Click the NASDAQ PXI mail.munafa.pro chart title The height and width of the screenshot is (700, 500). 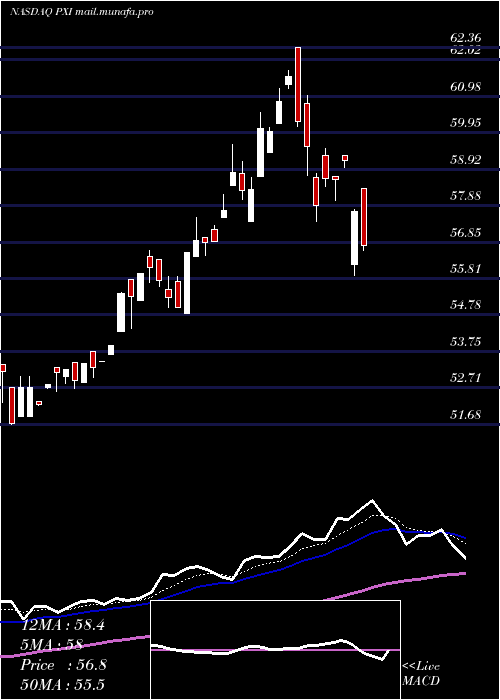(x=82, y=12)
